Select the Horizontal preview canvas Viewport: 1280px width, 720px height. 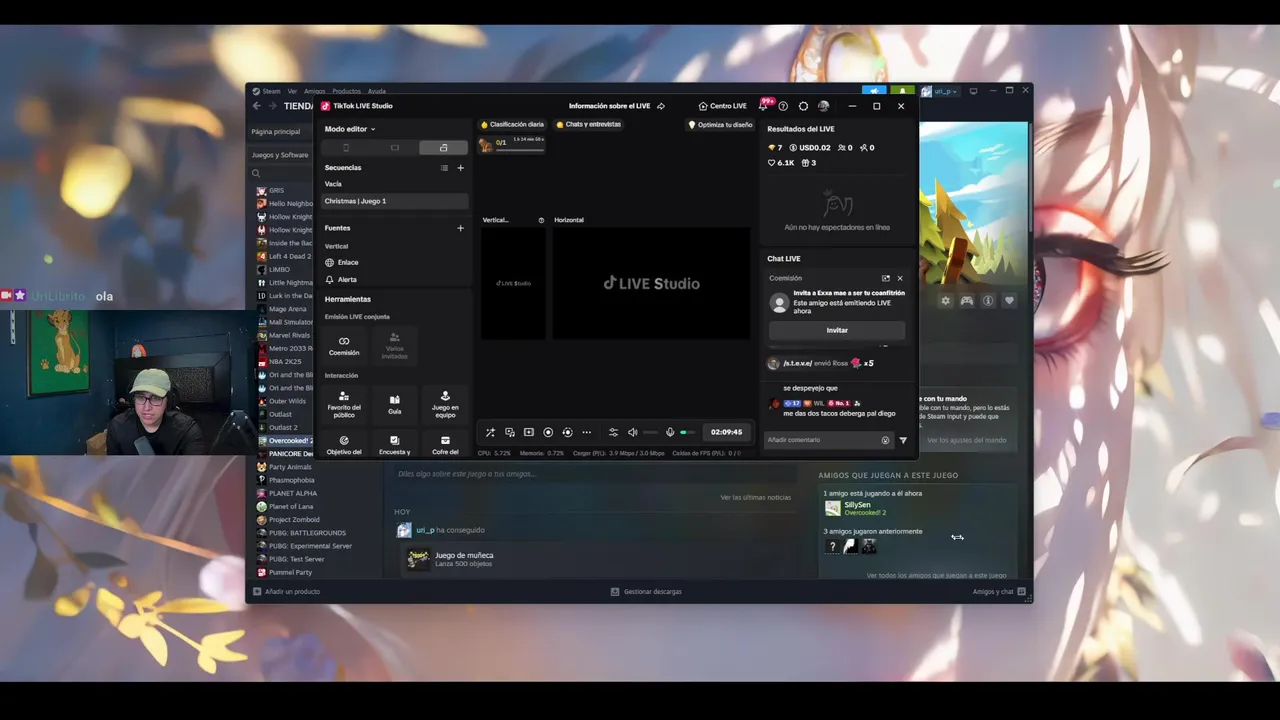[x=651, y=283]
